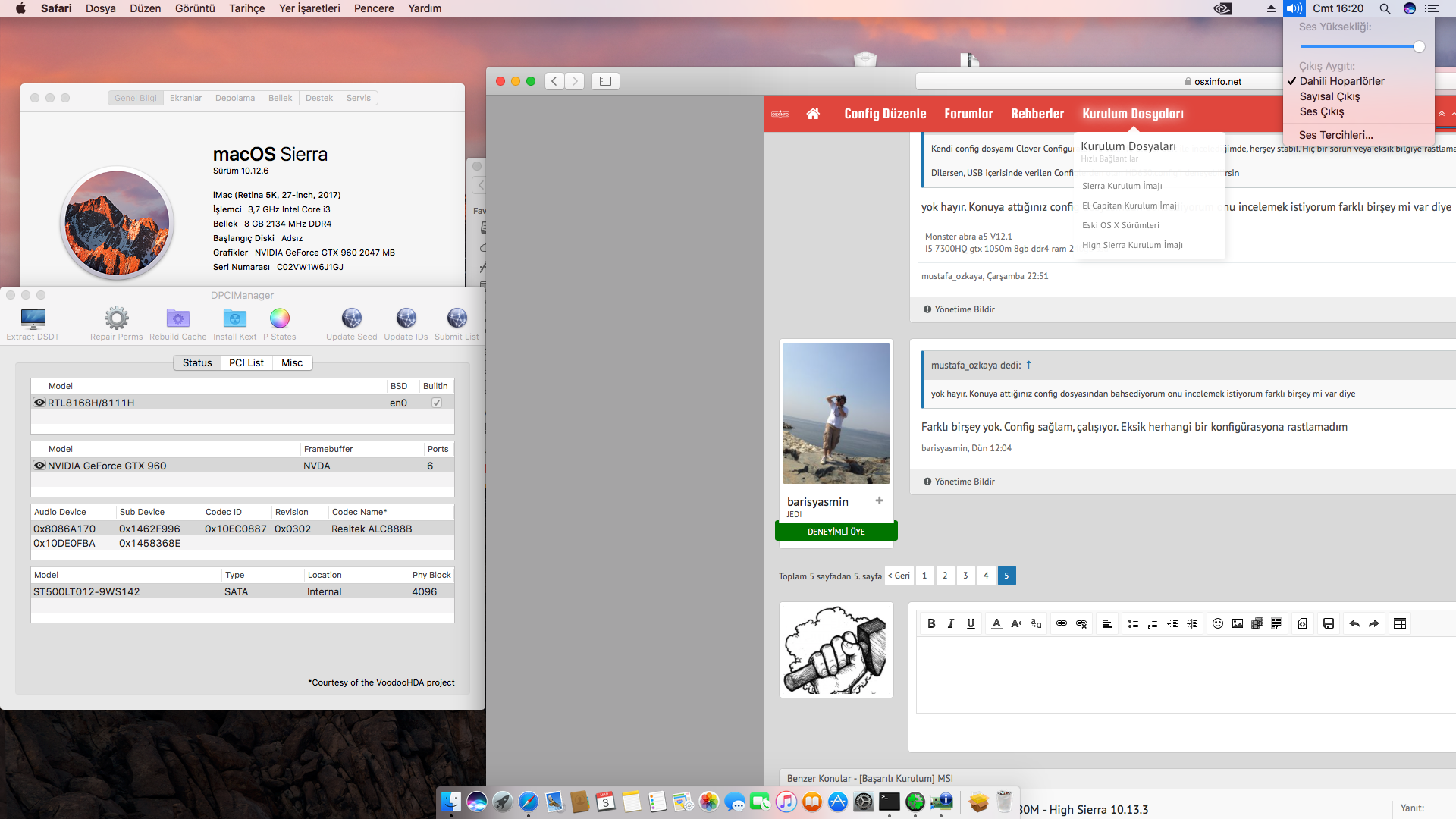Insert an image in the editor
The width and height of the screenshot is (1456, 819).
pyautogui.click(x=1238, y=623)
